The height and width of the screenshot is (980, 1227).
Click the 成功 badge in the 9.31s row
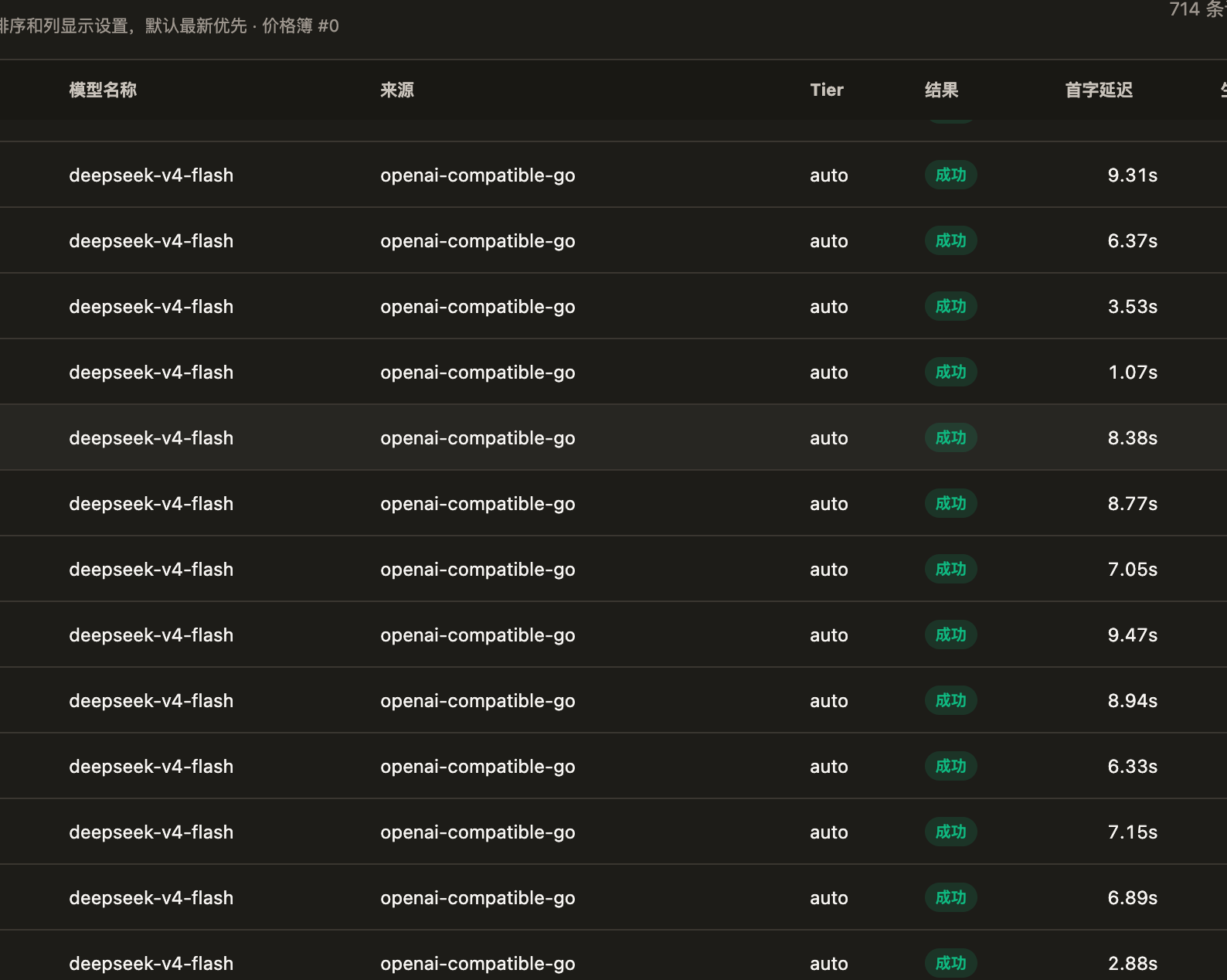pyautogui.click(x=951, y=175)
